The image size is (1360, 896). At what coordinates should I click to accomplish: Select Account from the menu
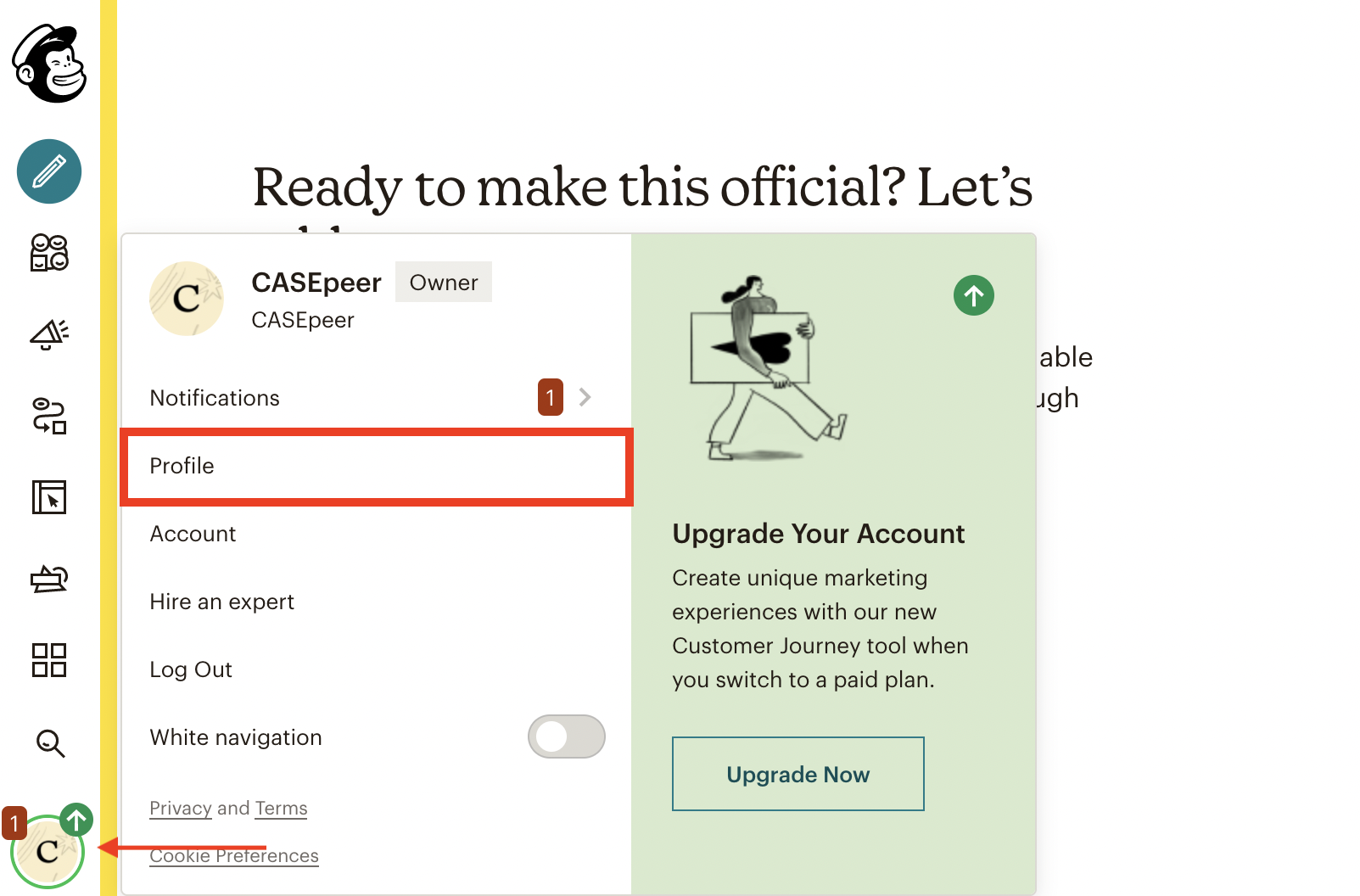click(377, 534)
